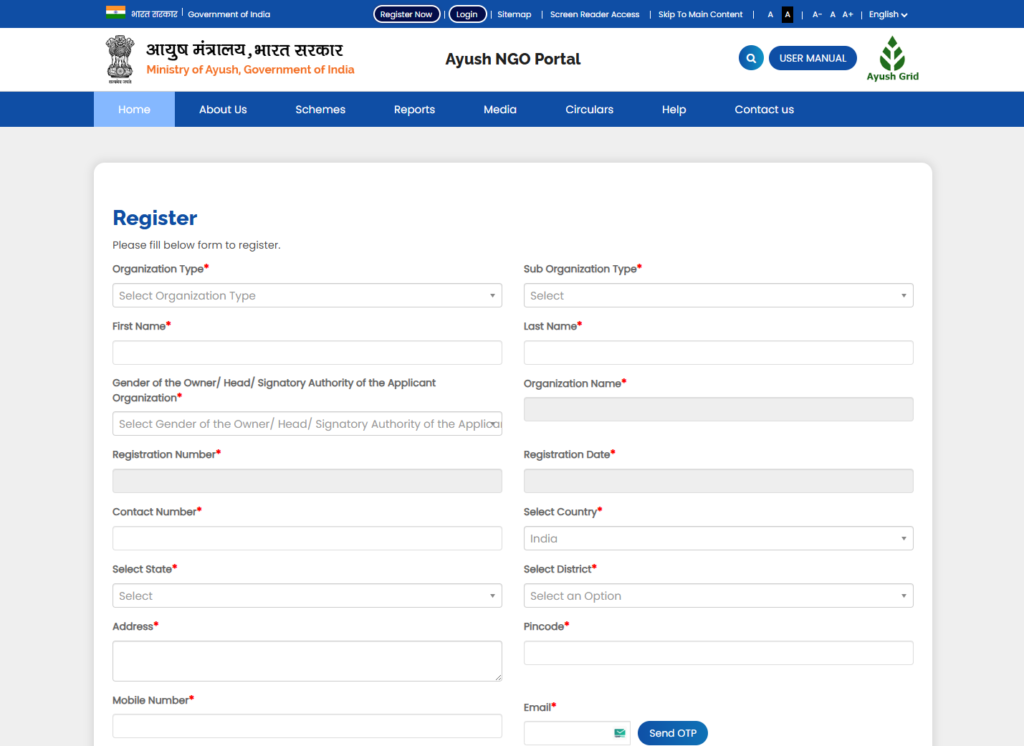1024x746 pixels.
Task: Expand the English language selector
Action: tap(887, 15)
